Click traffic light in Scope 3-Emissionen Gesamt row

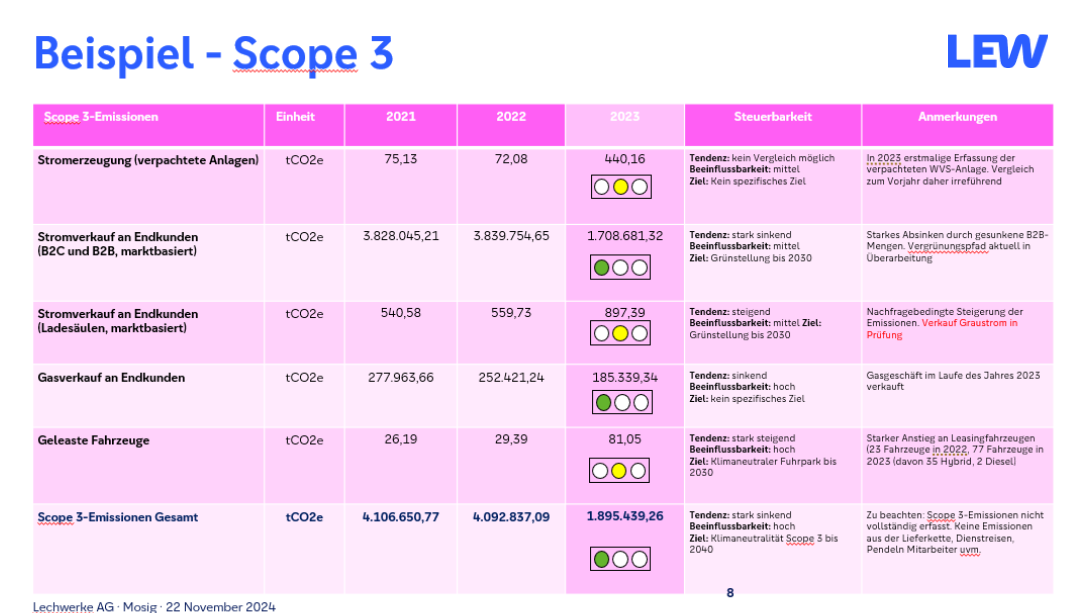pos(621,559)
